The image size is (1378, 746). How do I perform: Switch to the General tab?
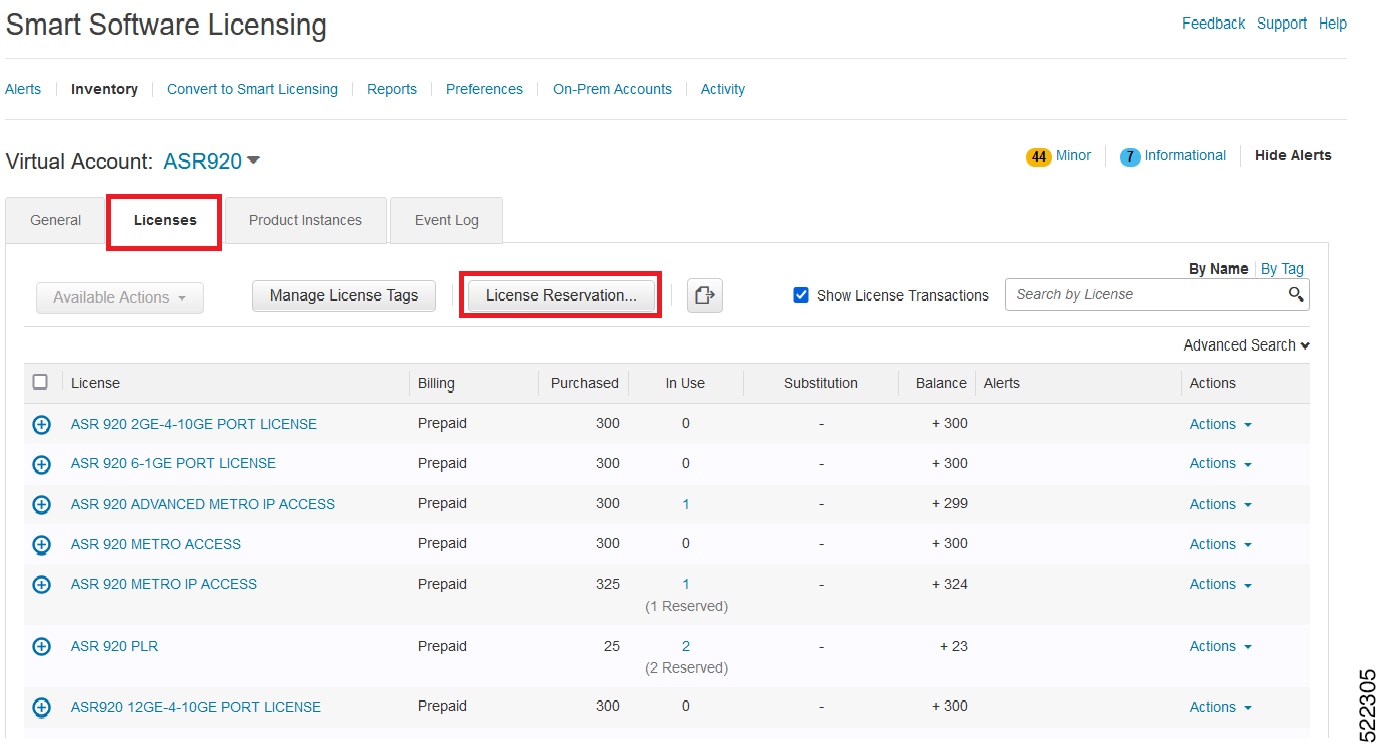click(x=56, y=220)
